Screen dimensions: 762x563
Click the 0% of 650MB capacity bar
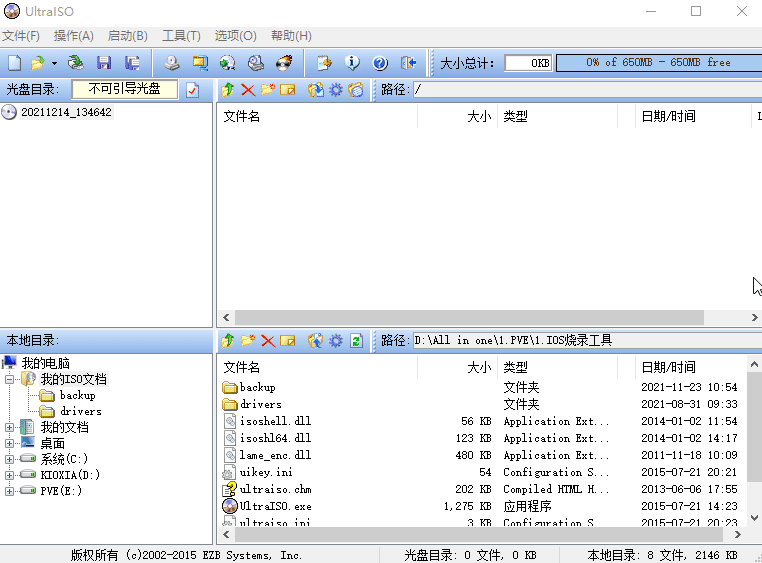pos(659,63)
